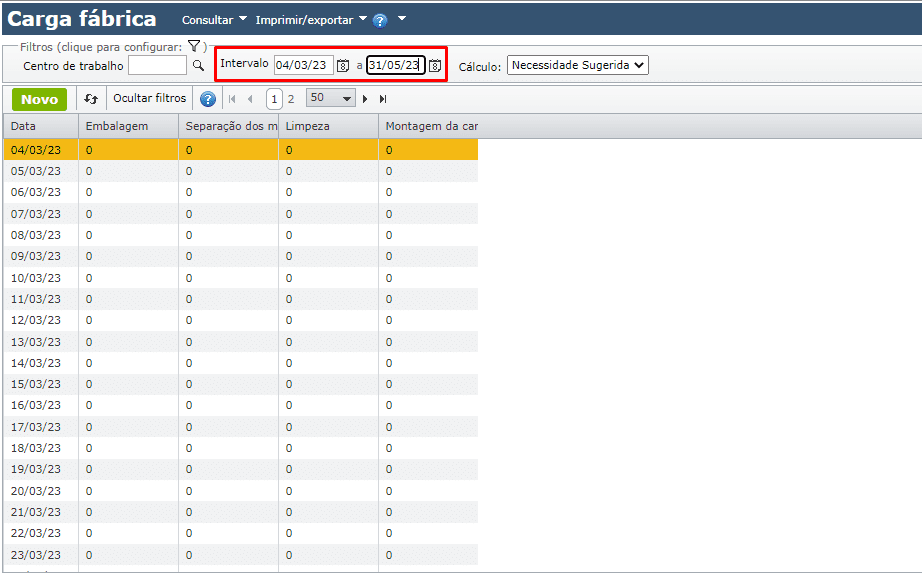The image size is (922, 574).
Task: Go to page 2 of results
Action: [291, 99]
